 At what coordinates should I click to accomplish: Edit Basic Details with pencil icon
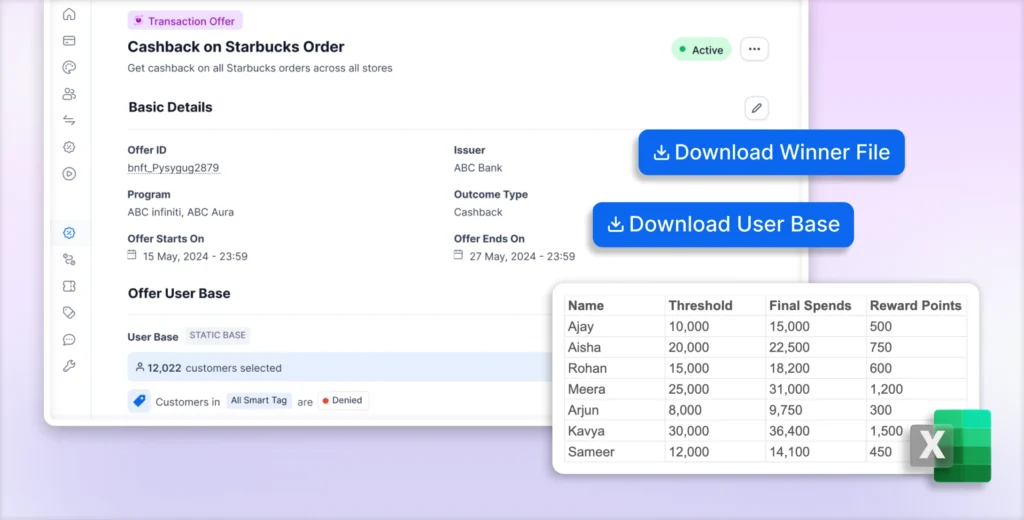(756, 108)
